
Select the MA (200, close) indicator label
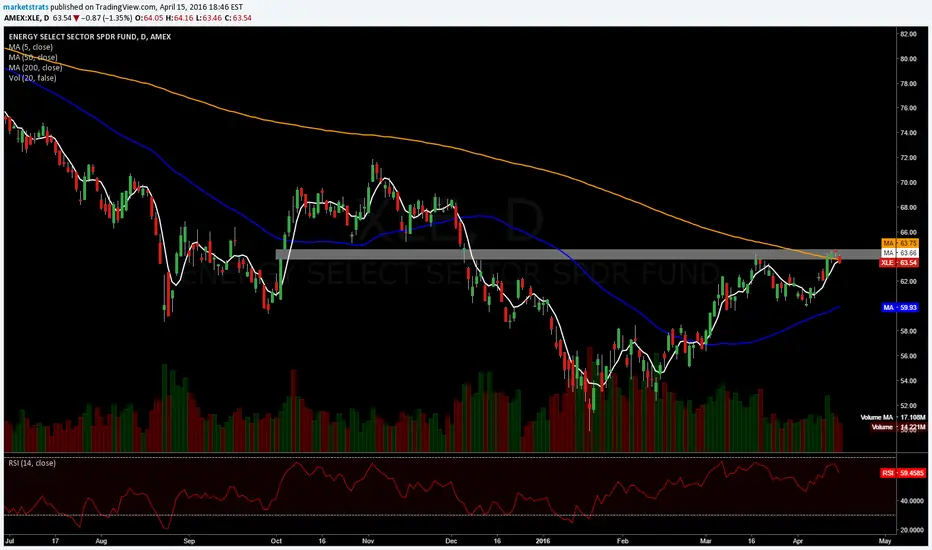click(35, 68)
